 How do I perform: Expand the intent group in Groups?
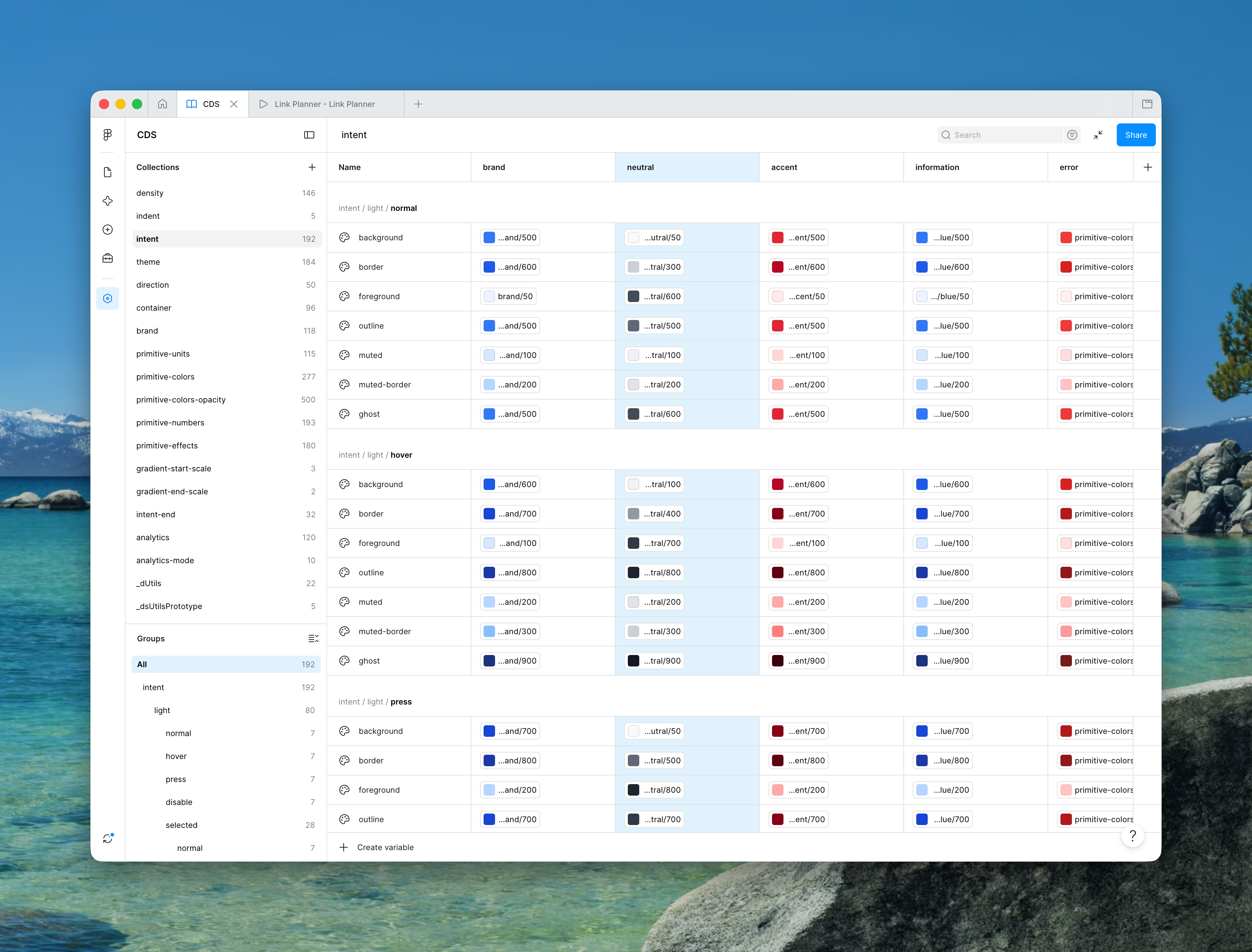[x=226, y=687]
